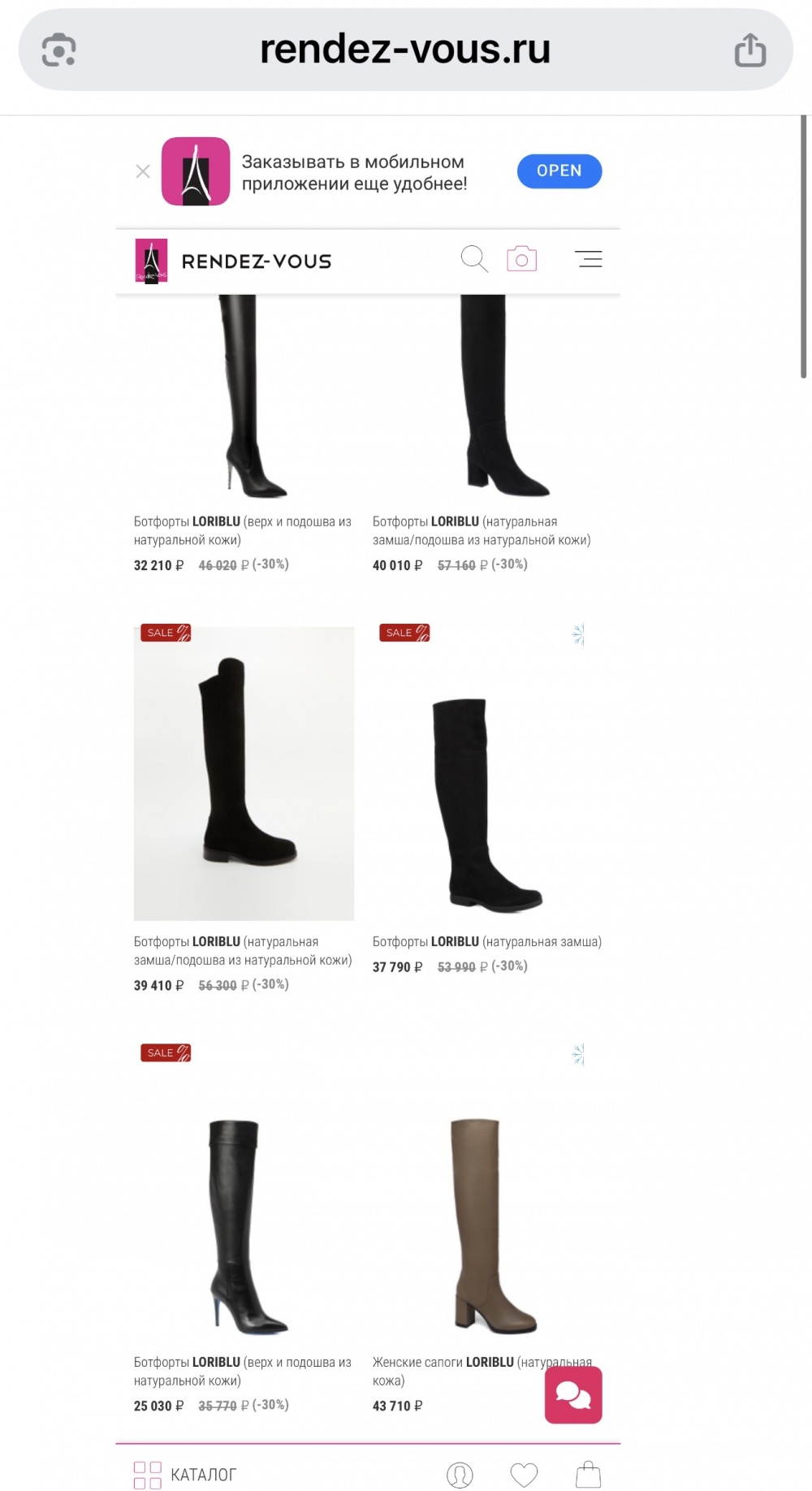Click the page scrollbar on the right
812x1491 pixels.
click(x=804, y=246)
